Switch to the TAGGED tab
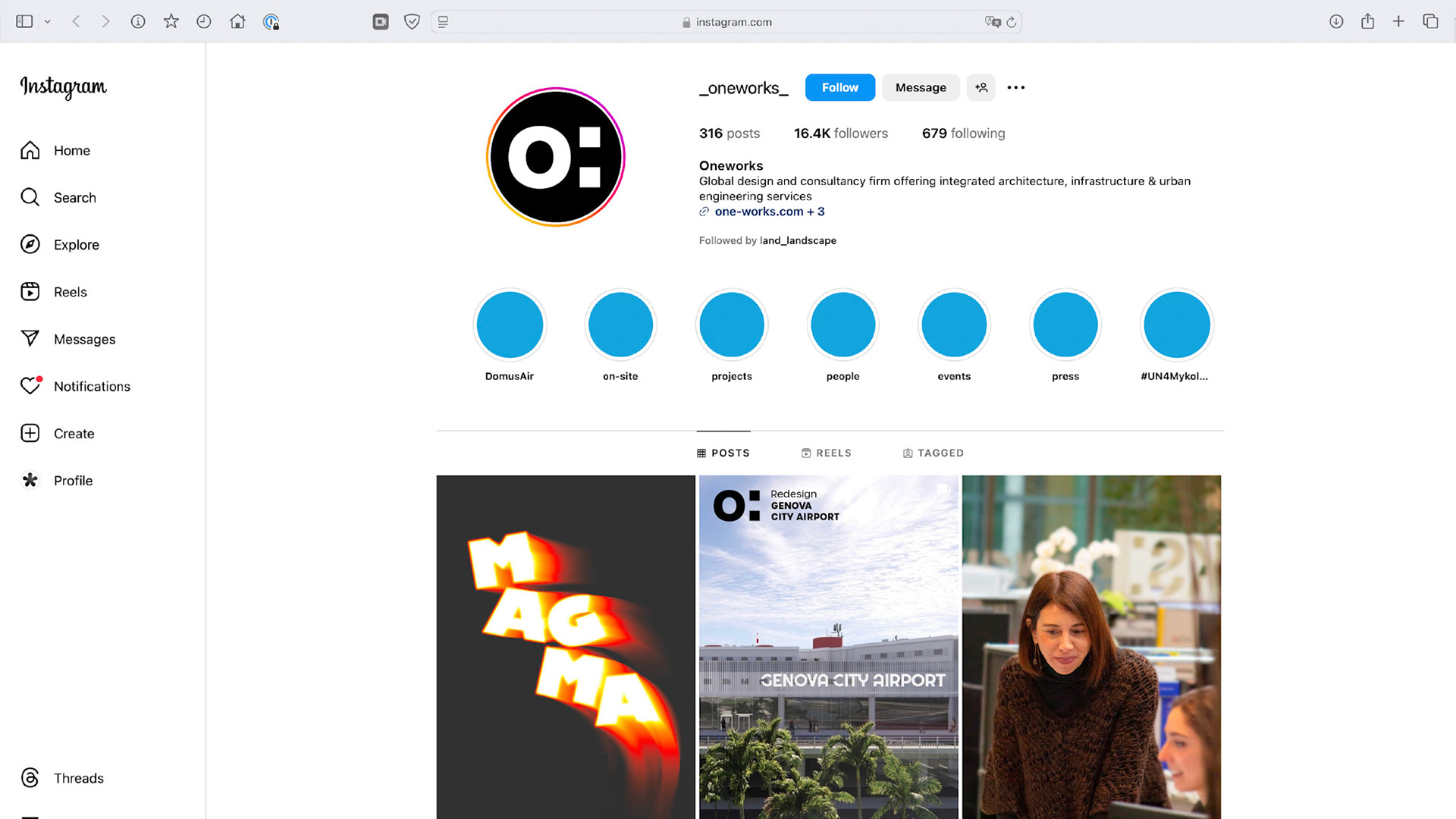The height and width of the screenshot is (819, 1456). (934, 453)
